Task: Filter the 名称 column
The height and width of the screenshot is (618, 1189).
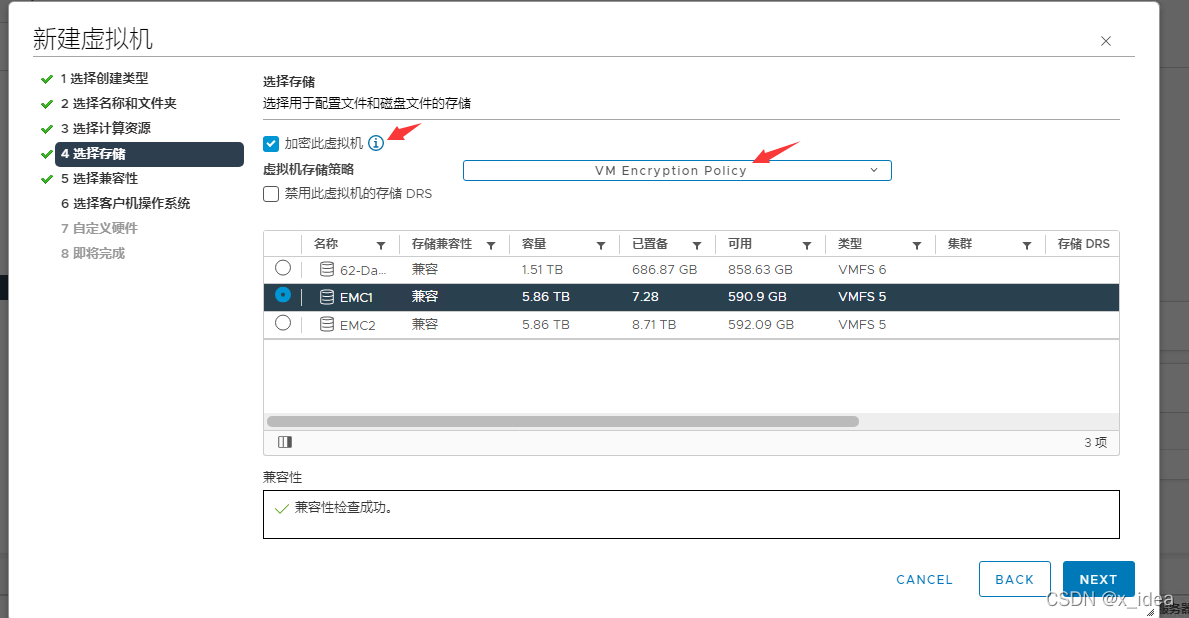Action: pos(381,245)
